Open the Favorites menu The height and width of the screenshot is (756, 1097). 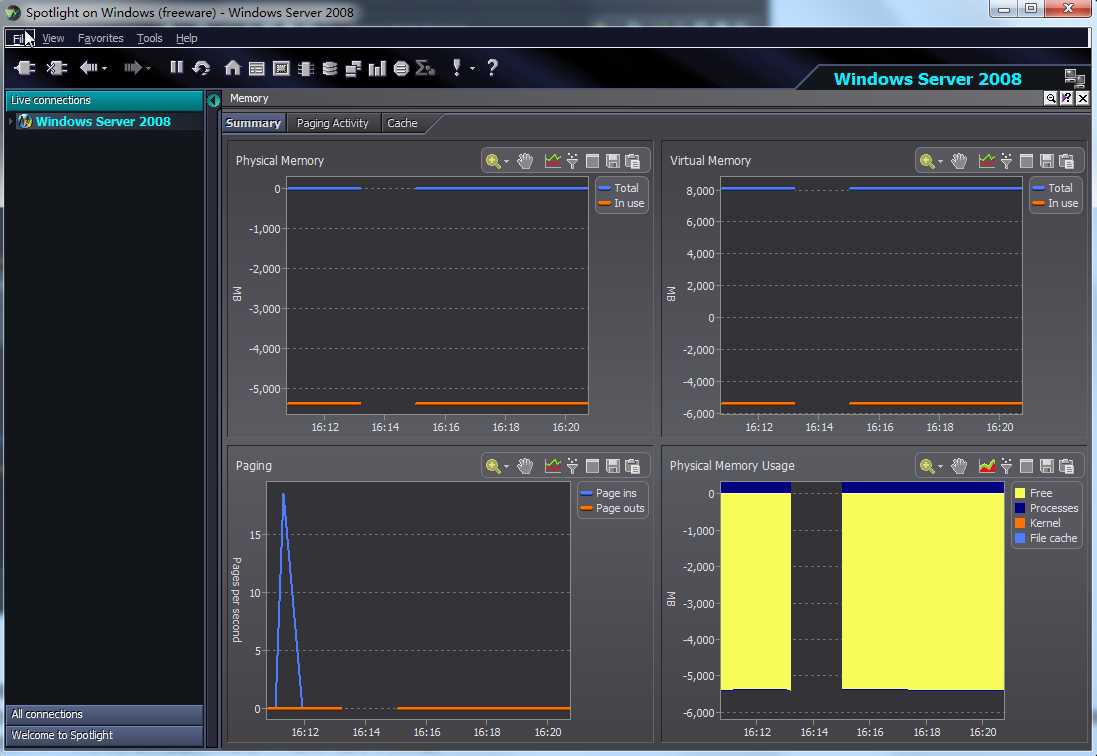(101, 38)
